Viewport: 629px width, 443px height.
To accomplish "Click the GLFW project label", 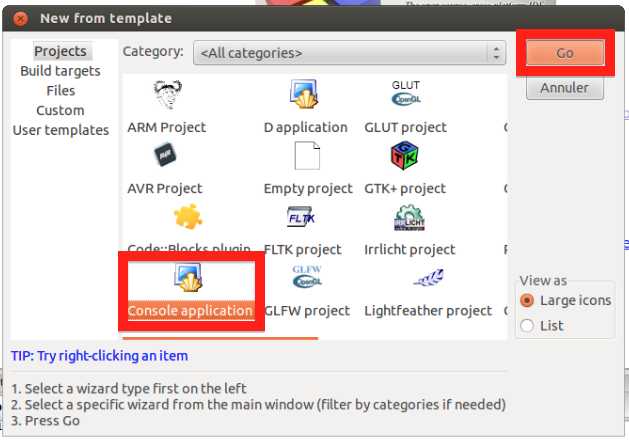I will tap(307, 311).
